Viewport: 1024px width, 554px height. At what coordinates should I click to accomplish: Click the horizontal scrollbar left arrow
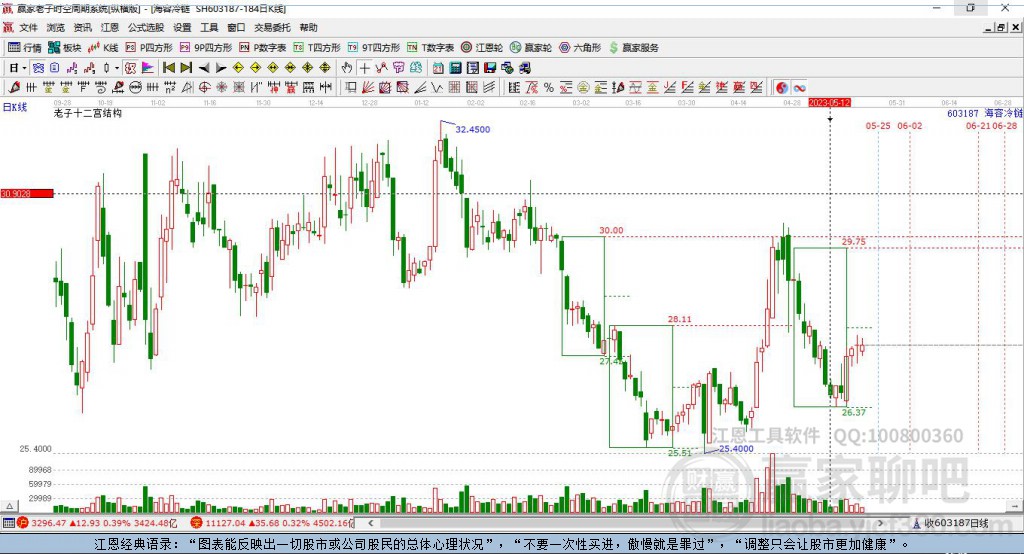(371, 523)
